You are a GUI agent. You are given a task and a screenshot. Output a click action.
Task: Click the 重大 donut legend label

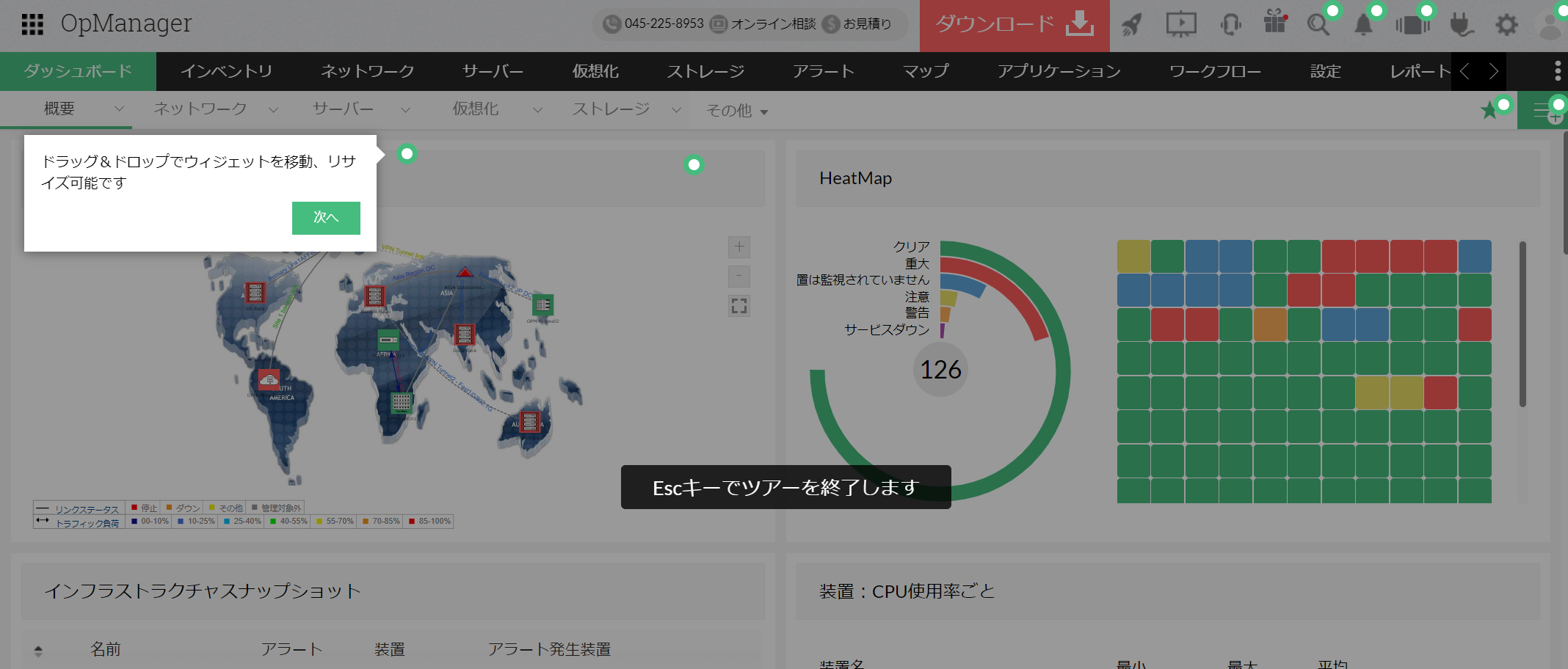(x=917, y=263)
